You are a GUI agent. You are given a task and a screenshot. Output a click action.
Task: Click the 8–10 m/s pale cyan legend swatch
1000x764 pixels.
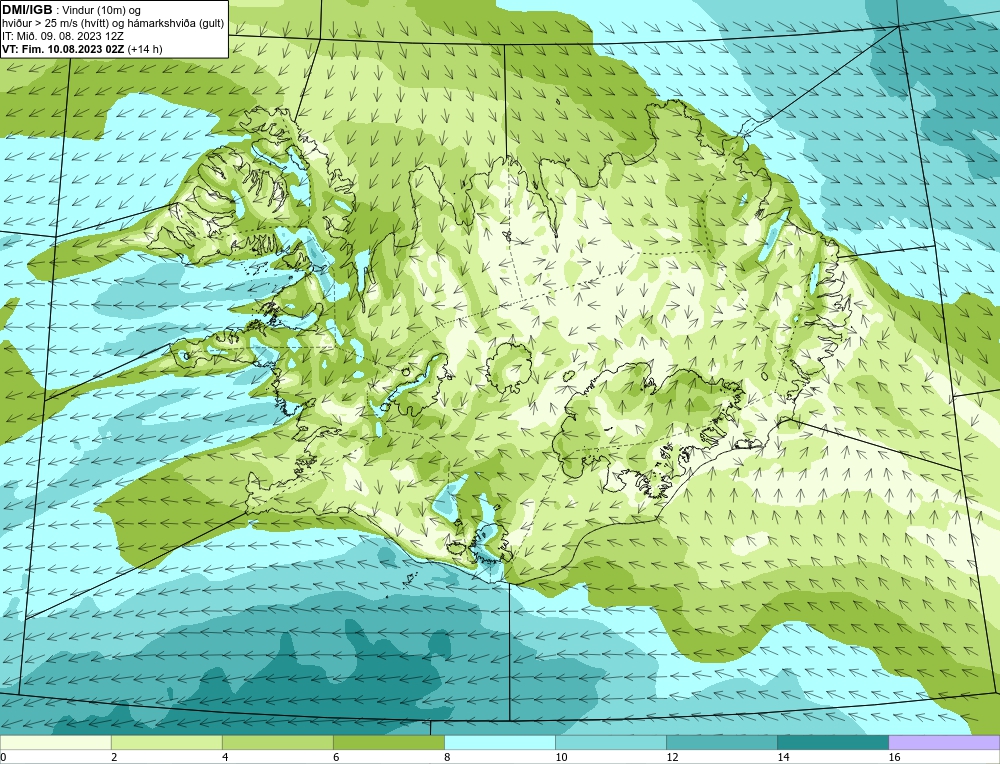499,742
